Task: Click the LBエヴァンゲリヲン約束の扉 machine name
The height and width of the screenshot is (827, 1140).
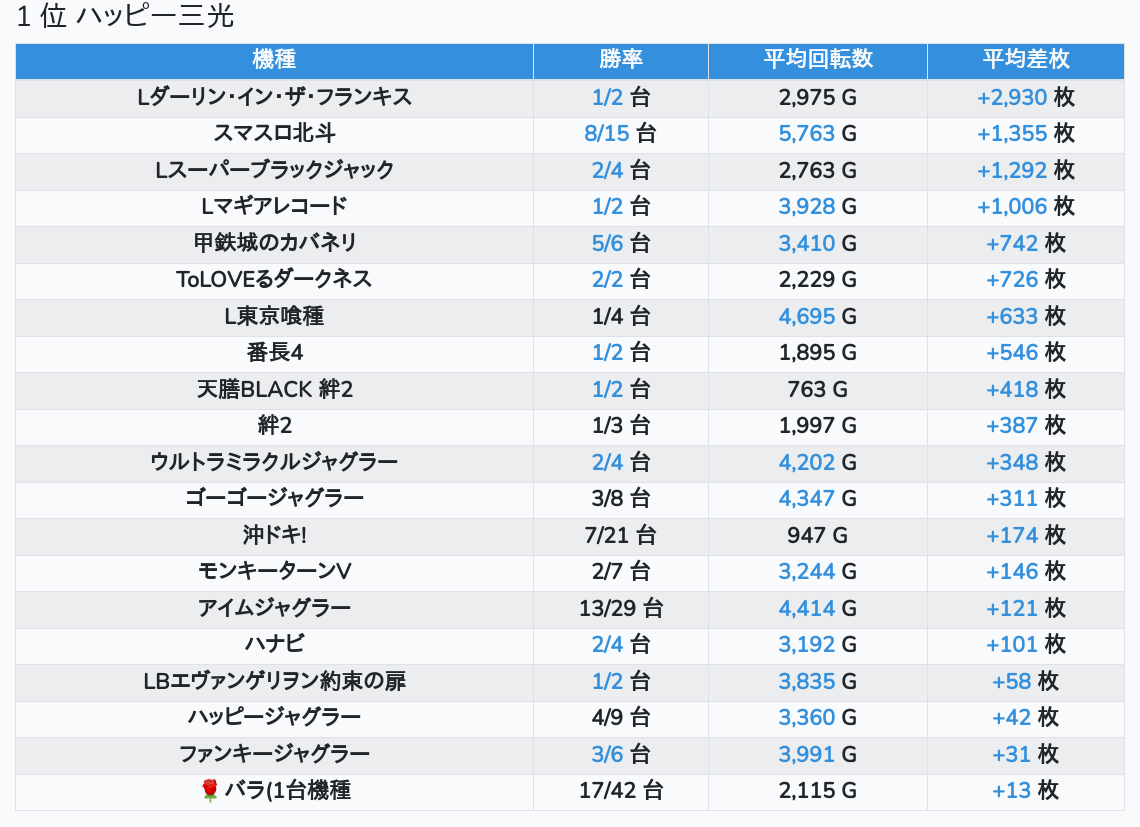Action: (x=274, y=681)
